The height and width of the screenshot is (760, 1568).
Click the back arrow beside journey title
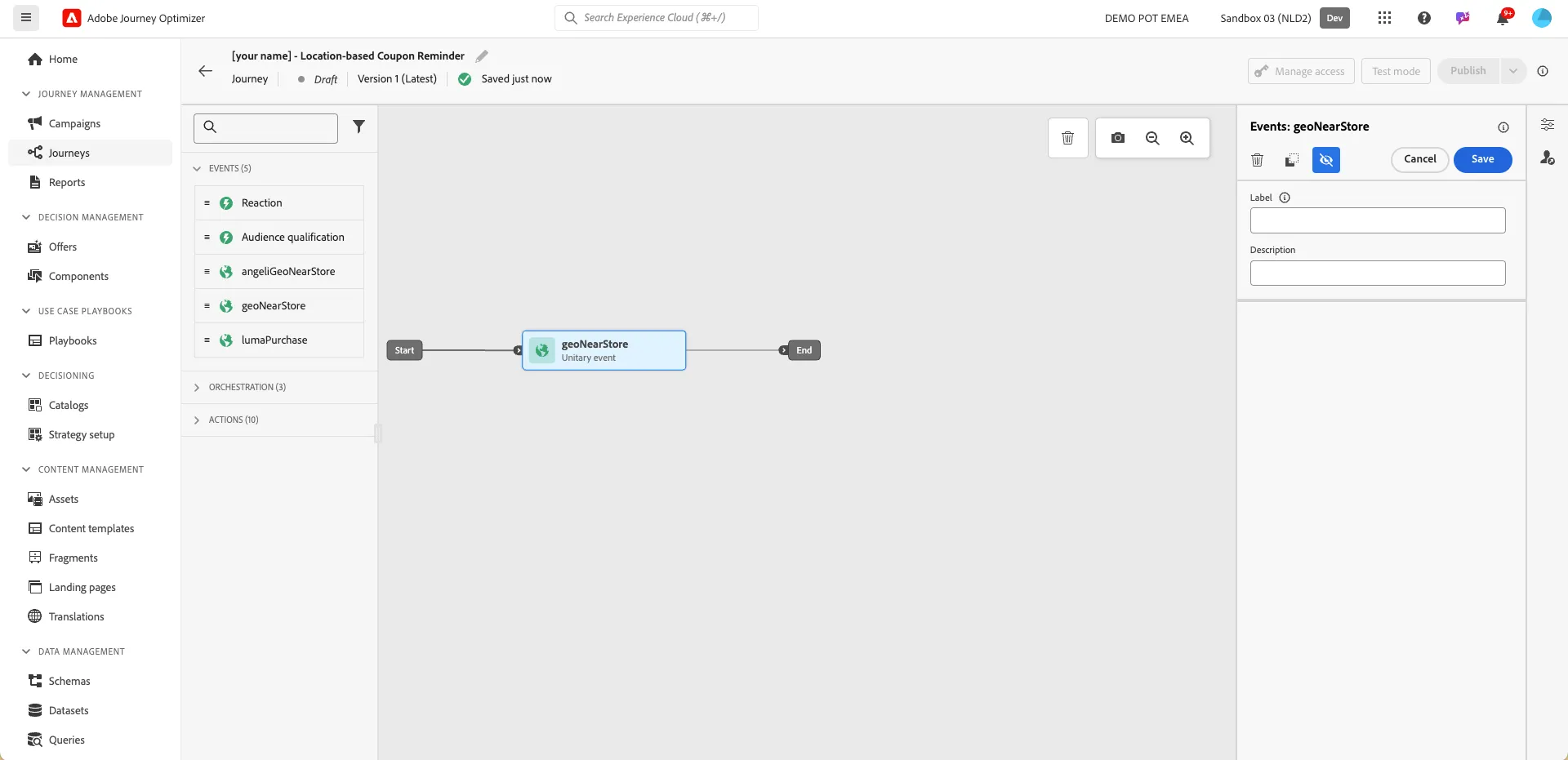205,71
